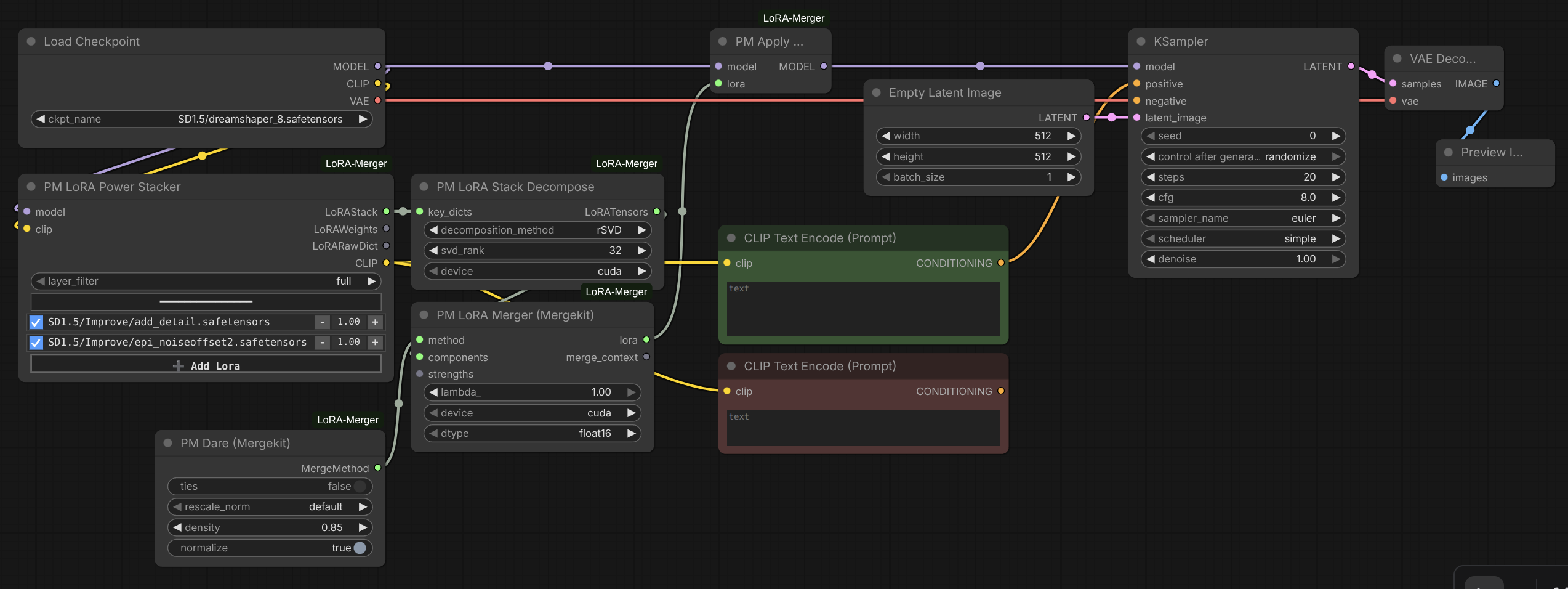Viewport: 1568px width, 589px height.
Task: Open the Stack Decompose device dropdown
Action: tap(537, 271)
